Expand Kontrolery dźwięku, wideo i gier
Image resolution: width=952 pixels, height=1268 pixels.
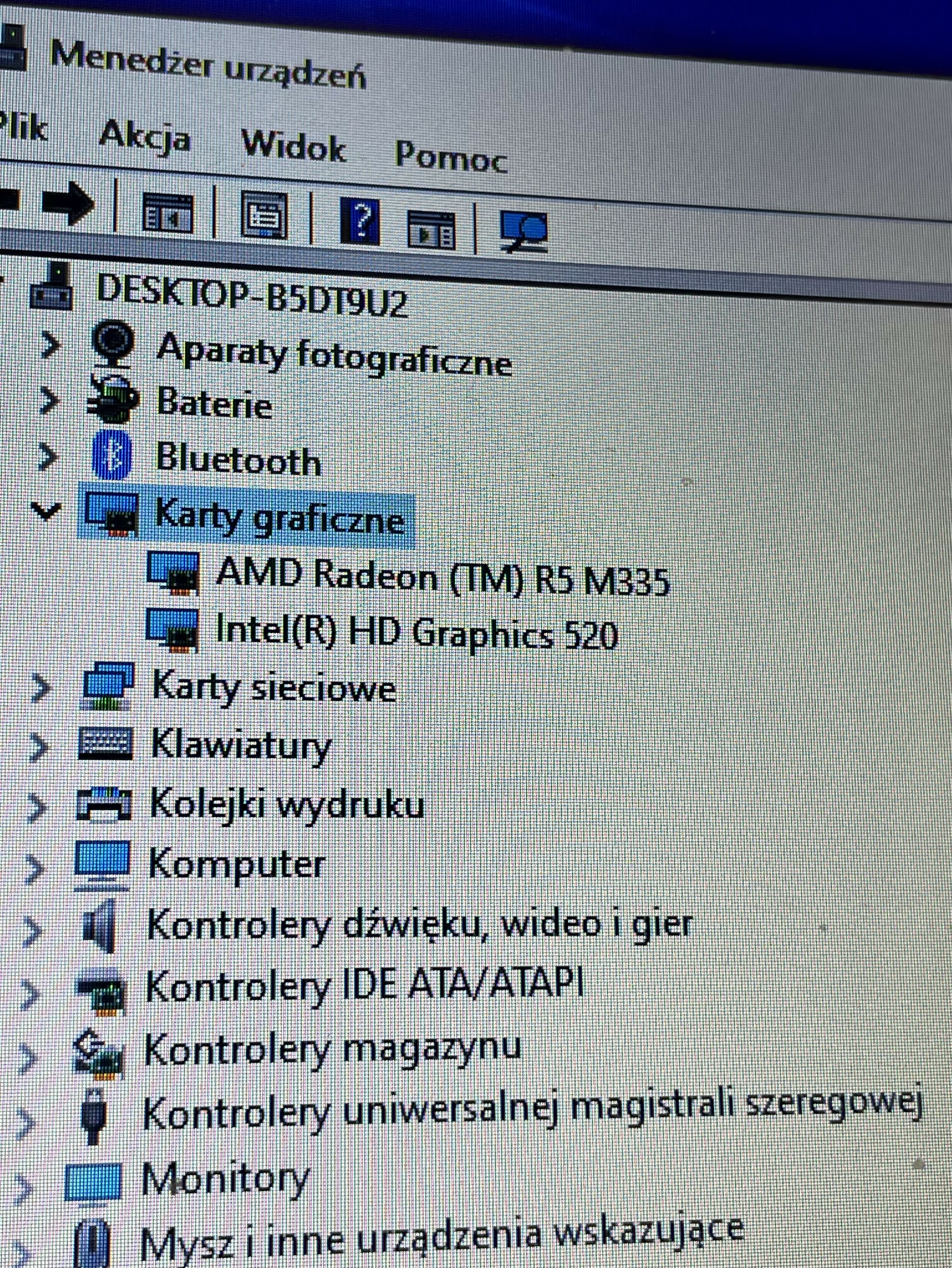(33, 931)
